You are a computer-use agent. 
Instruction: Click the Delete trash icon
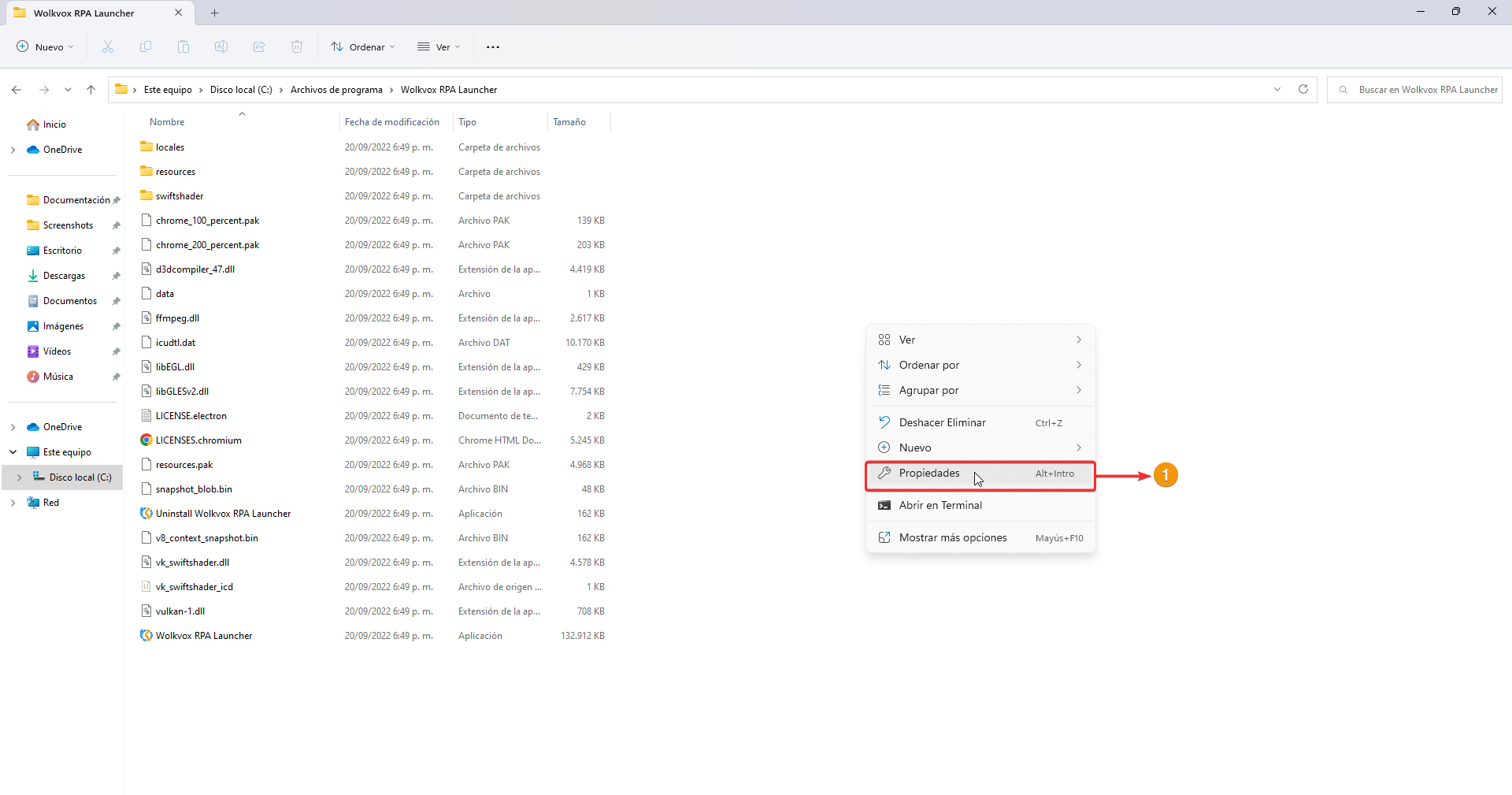[x=297, y=46]
